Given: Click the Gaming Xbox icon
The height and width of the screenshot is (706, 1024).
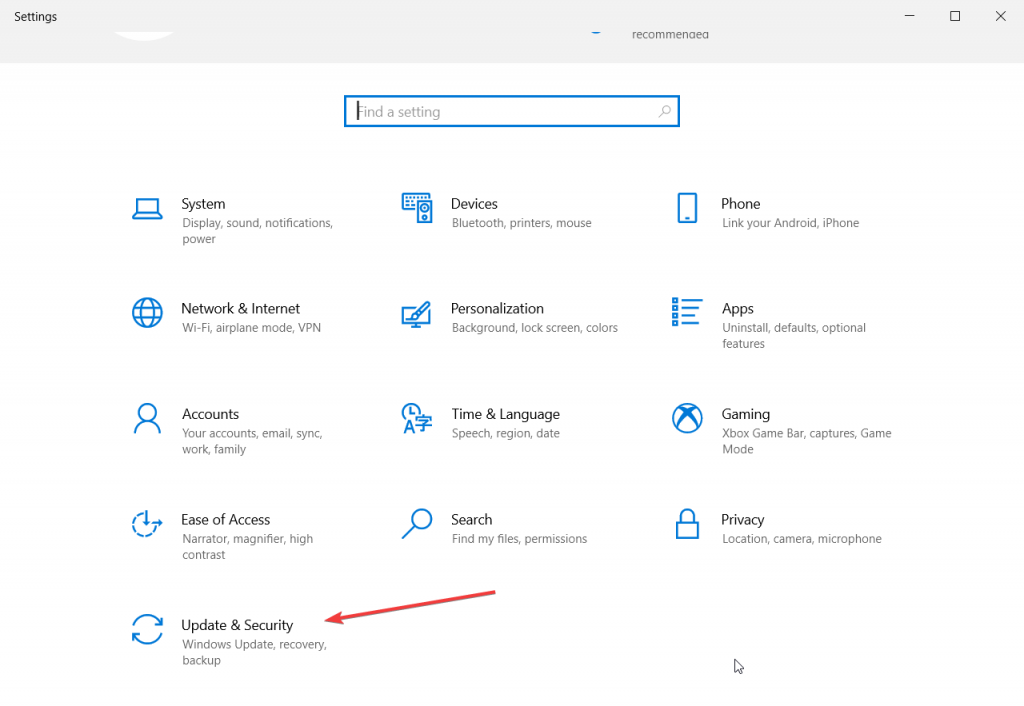Looking at the screenshot, I should click(x=687, y=418).
